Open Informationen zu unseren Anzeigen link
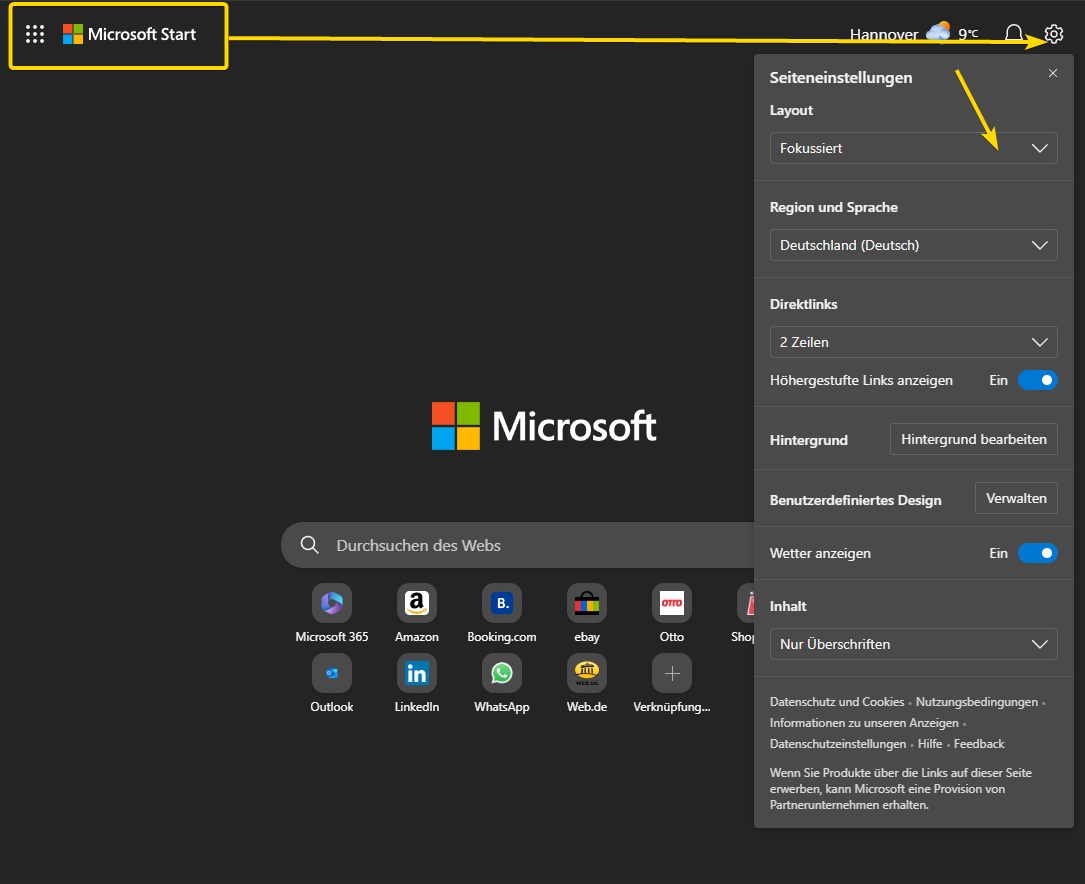The width and height of the screenshot is (1085, 884). click(864, 723)
